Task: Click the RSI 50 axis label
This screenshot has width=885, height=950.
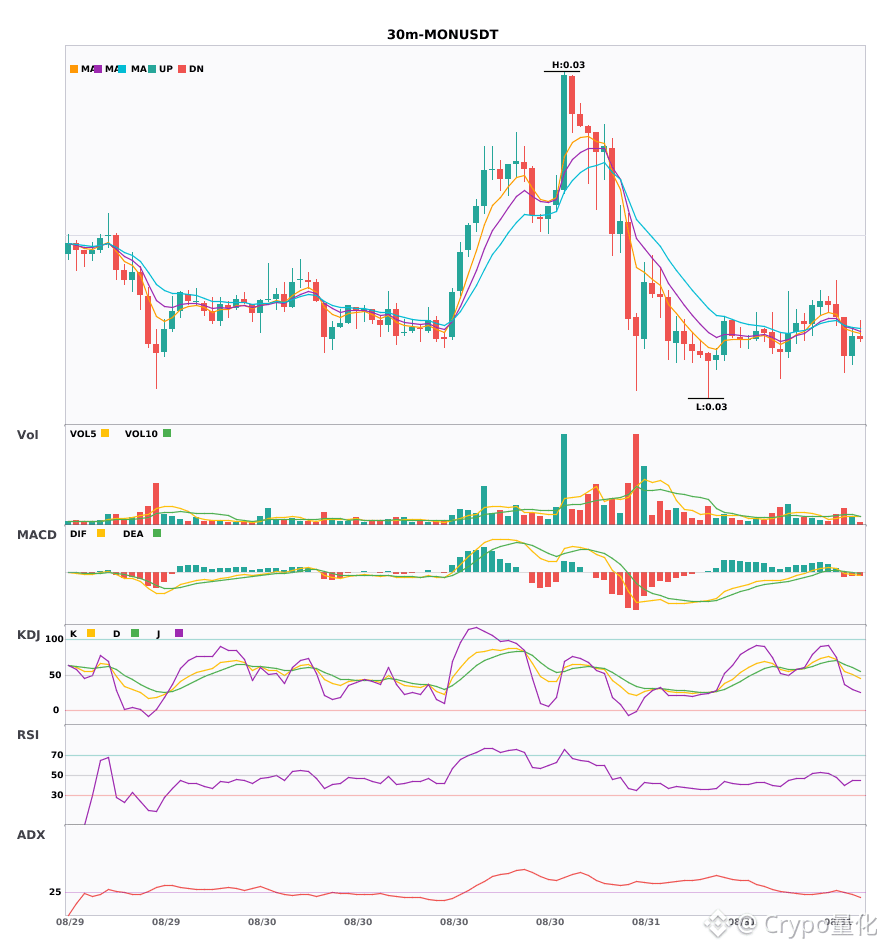Action: pyautogui.click(x=57, y=775)
